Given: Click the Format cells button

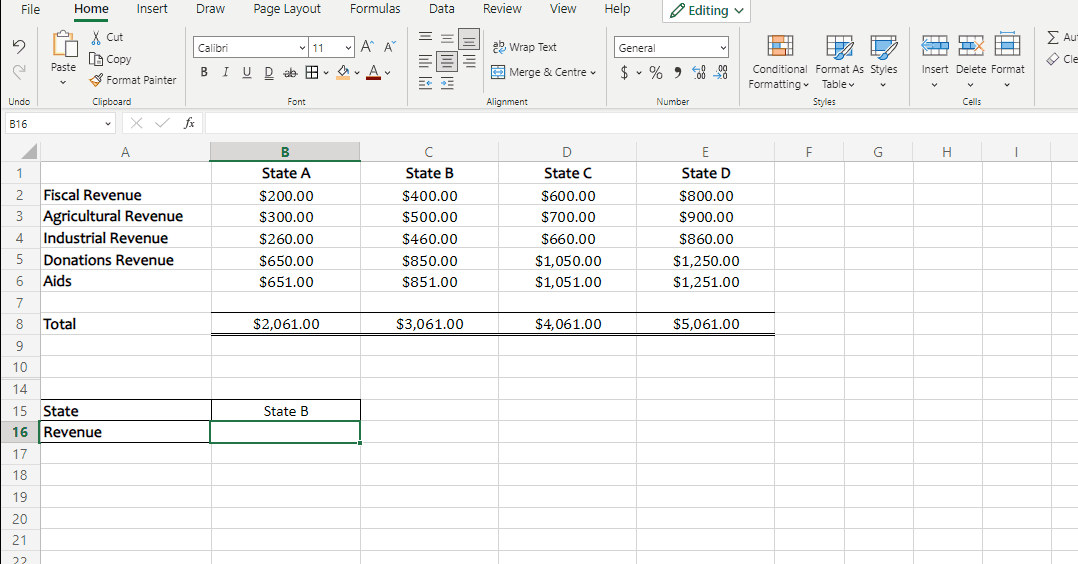Looking at the screenshot, I should [x=1007, y=62].
